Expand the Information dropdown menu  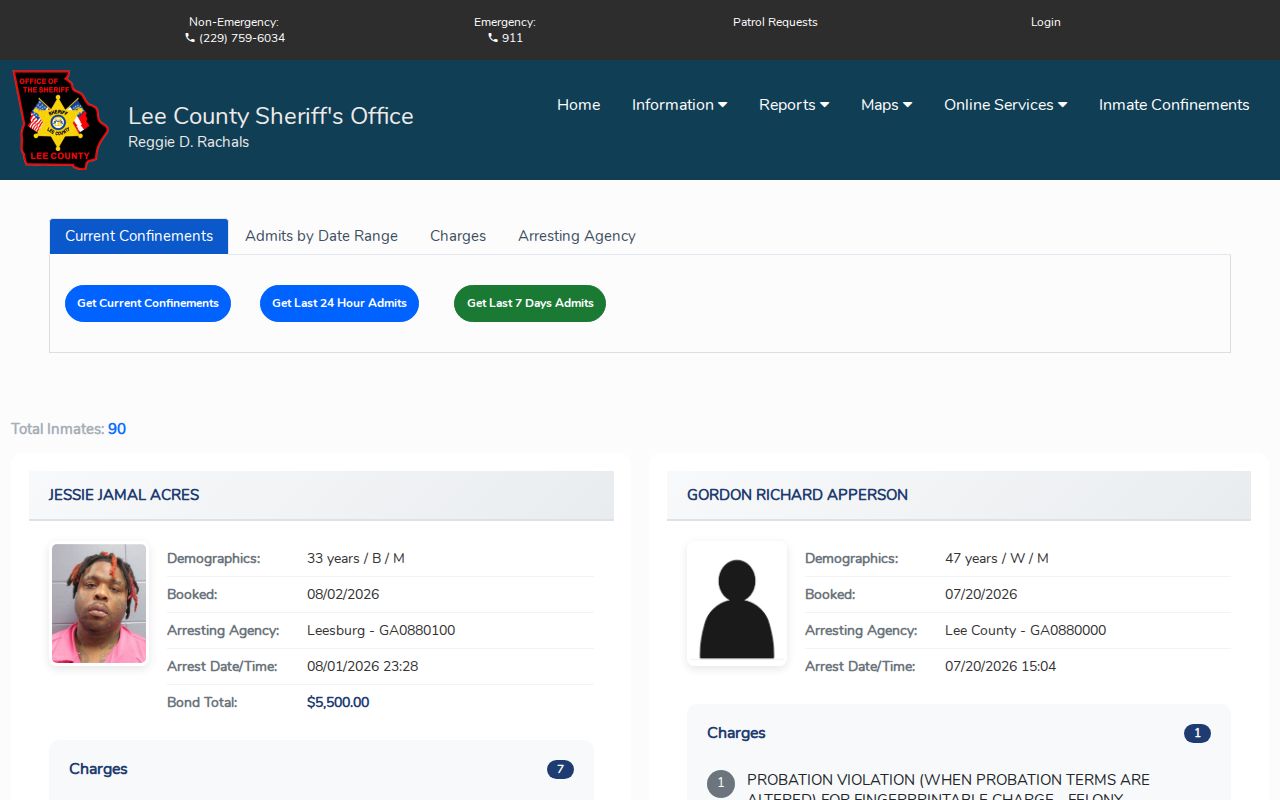click(679, 105)
